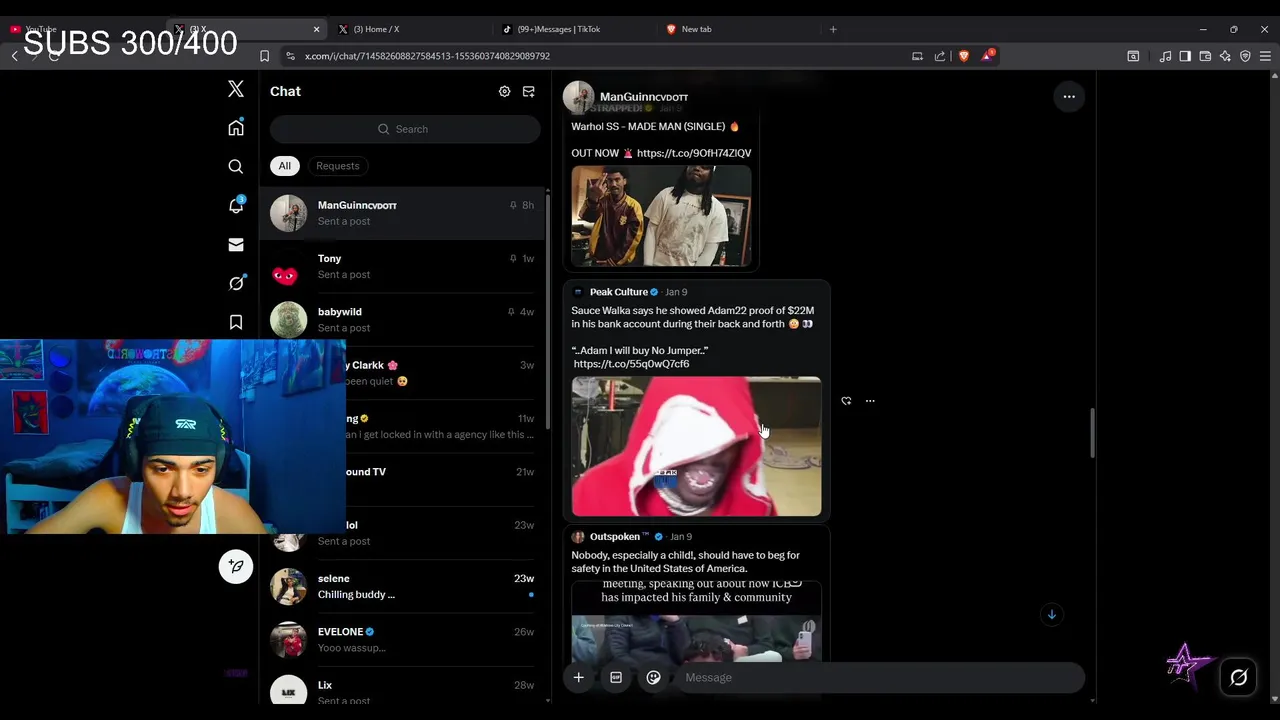Click the compose post feather button
The height and width of the screenshot is (720, 1280).
[x=236, y=566]
